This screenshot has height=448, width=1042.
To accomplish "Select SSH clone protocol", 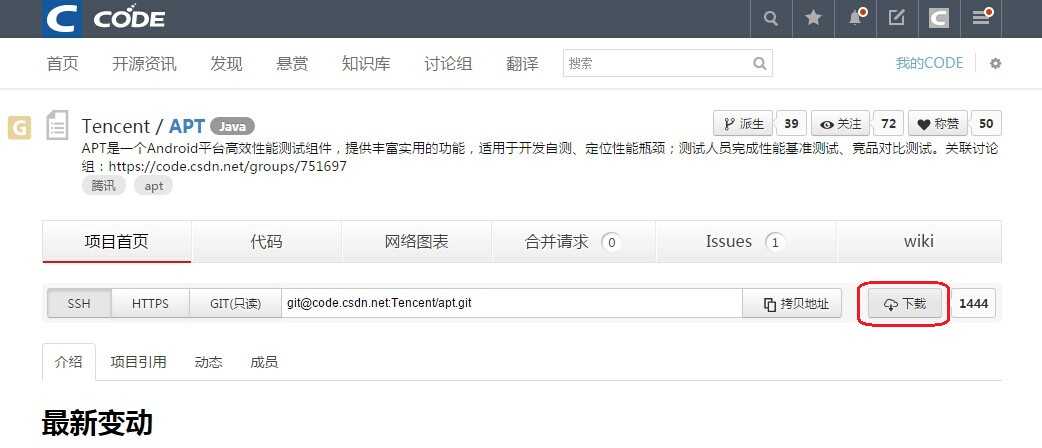I will point(79,304).
